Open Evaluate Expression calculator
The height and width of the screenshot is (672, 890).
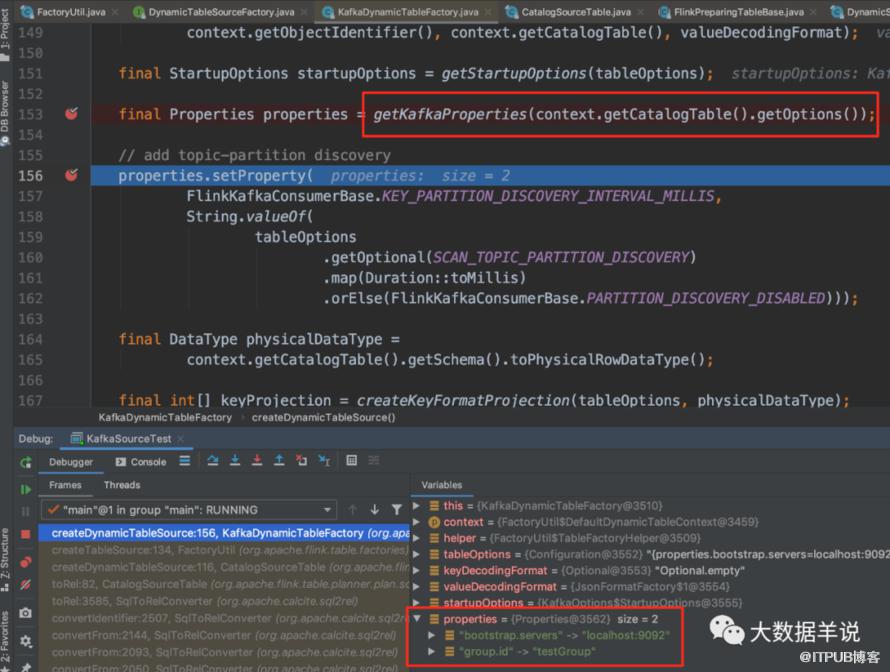[352, 461]
